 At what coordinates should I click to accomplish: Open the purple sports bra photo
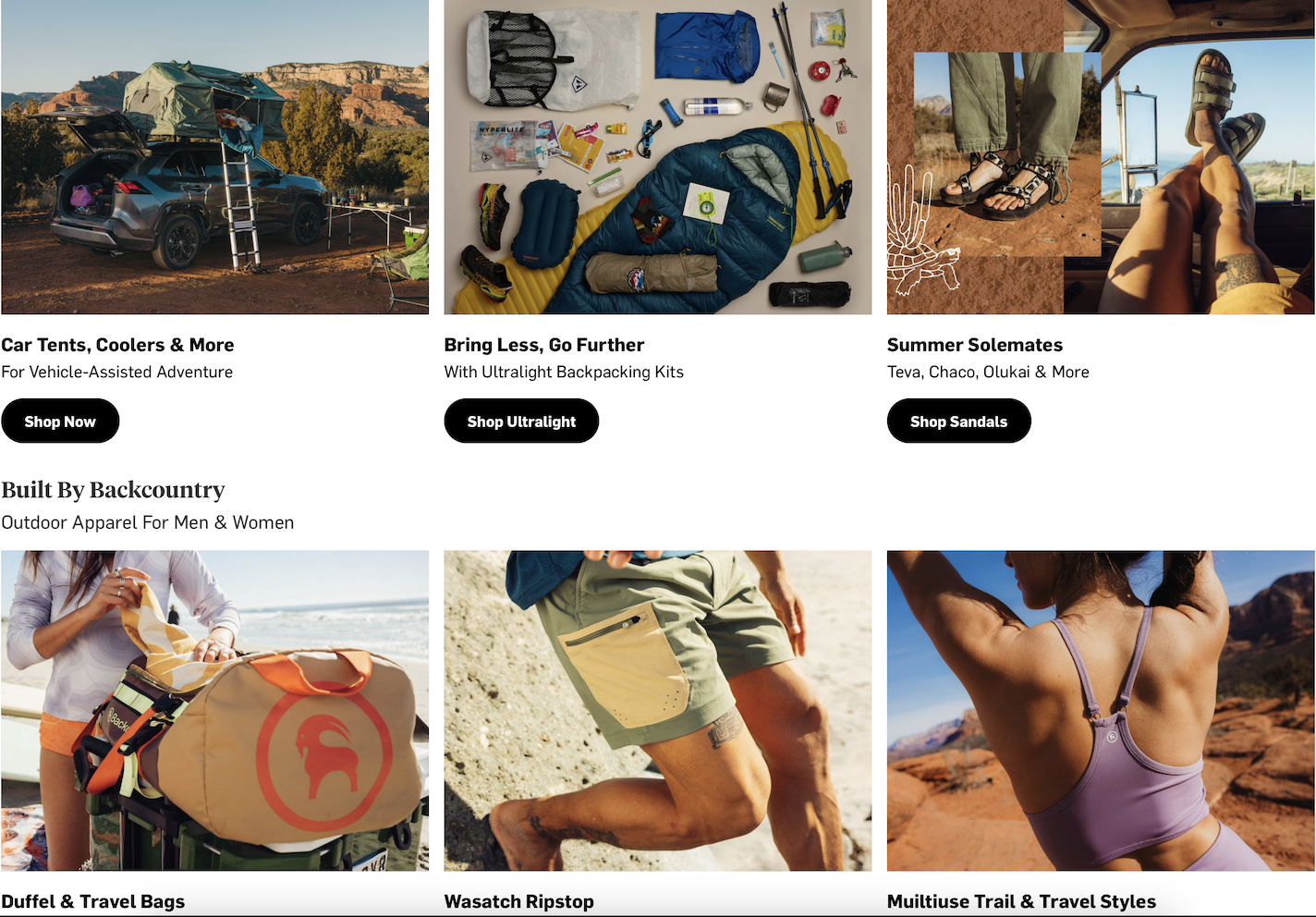click(1101, 710)
